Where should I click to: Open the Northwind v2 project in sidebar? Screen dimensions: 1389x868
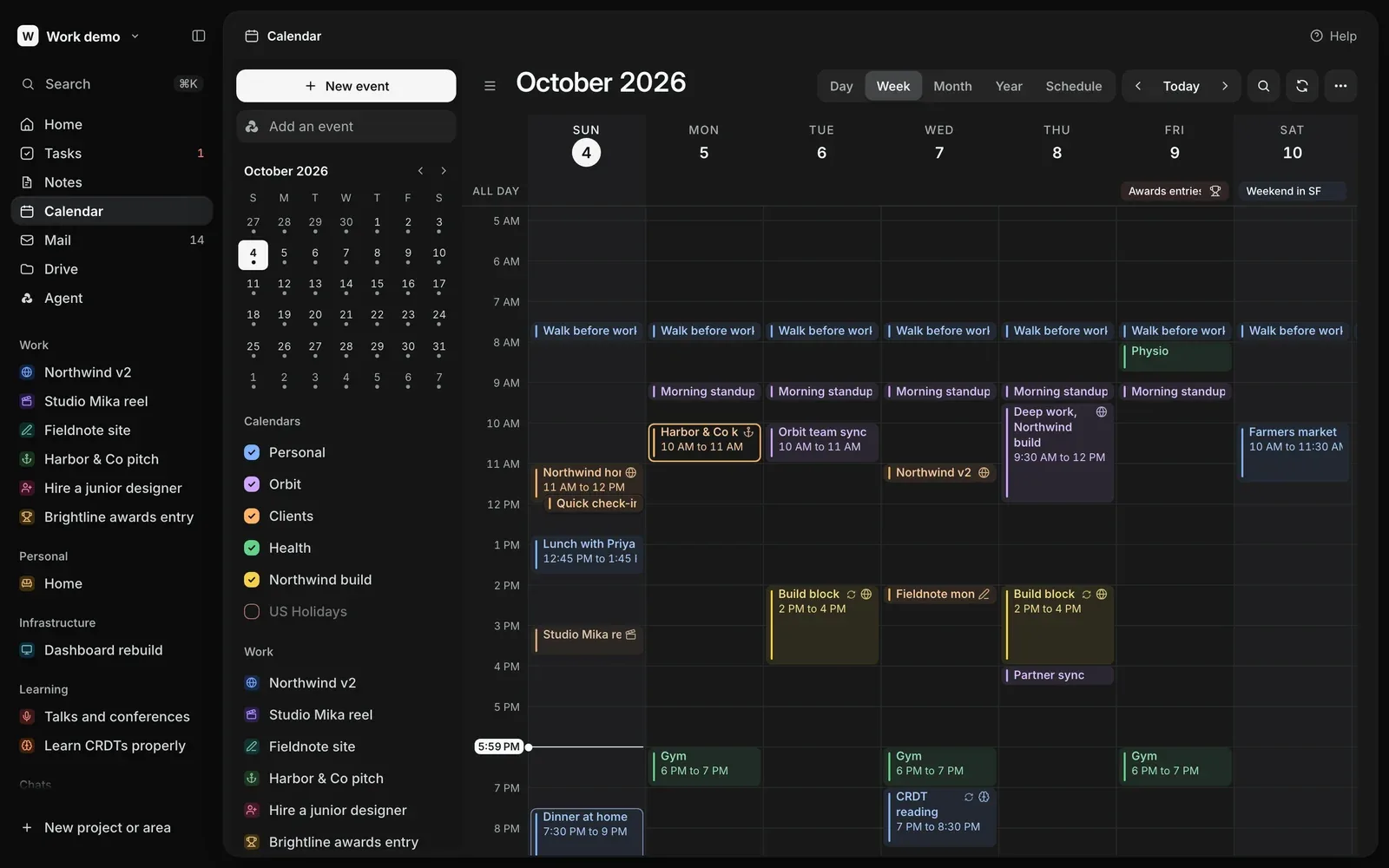pos(112,372)
